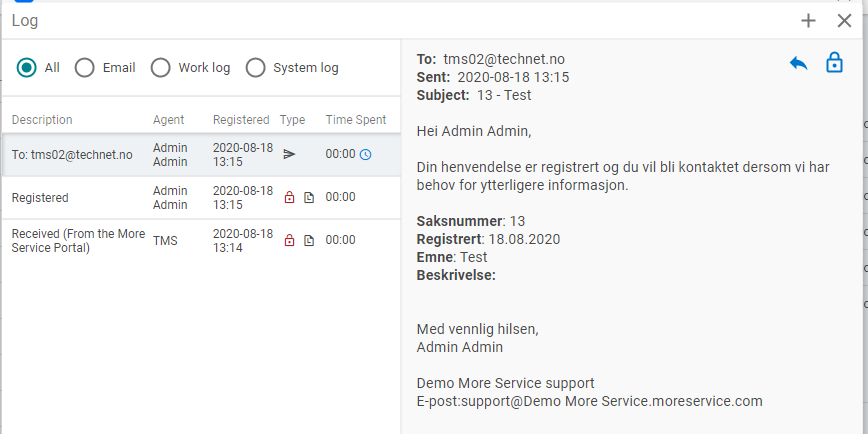This screenshot has width=868, height=434.
Task: Close the Log dialog with X
Action: click(x=844, y=21)
